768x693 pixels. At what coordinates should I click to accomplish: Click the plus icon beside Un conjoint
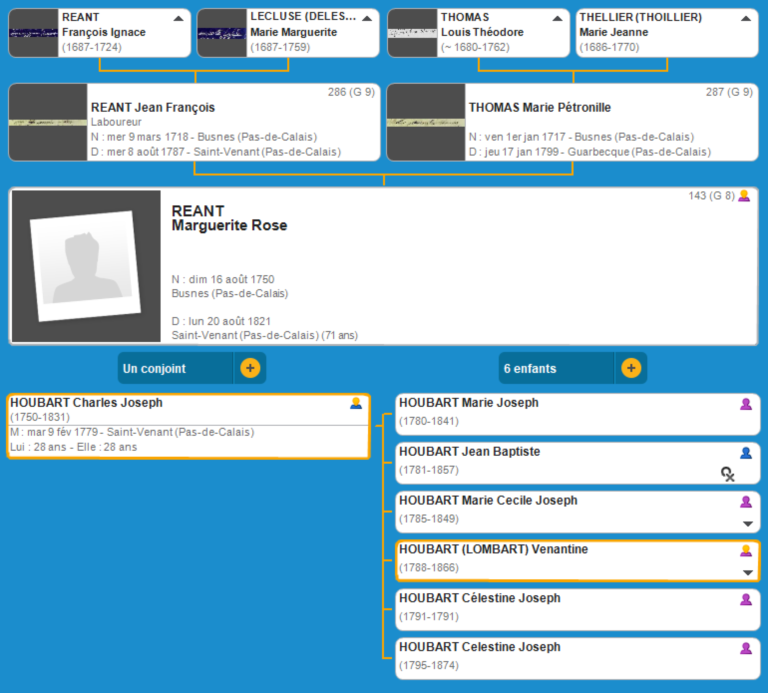click(x=250, y=368)
